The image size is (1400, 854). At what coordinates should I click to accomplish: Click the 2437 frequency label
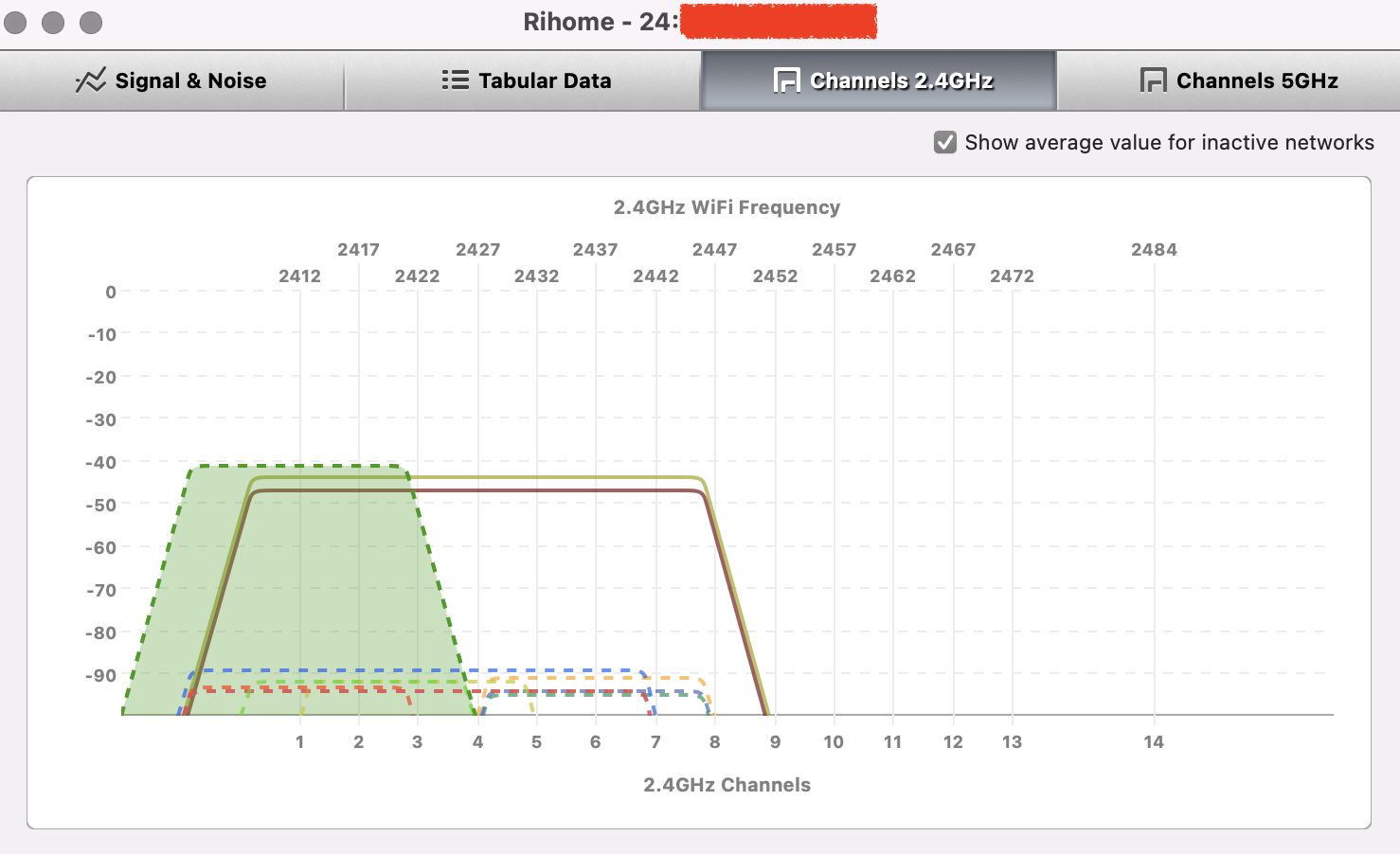coord(595,250)
